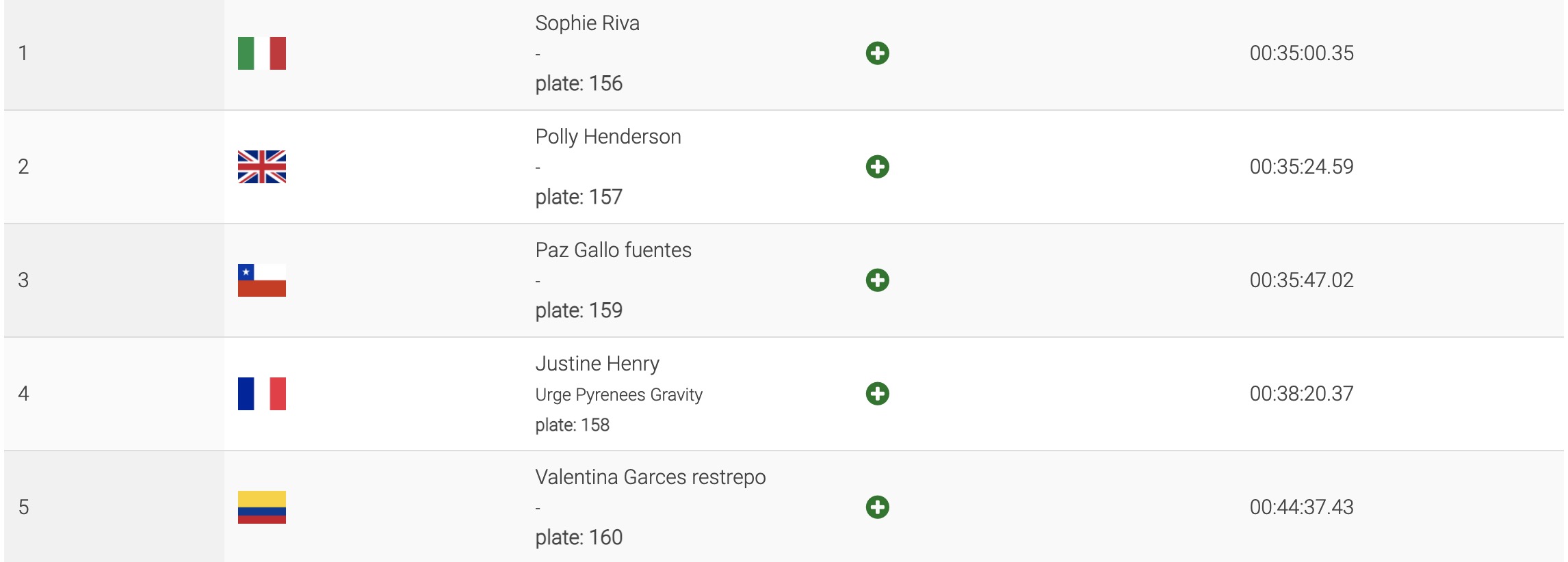
Task: Select Valentina Garces restrepo's name
Action: (650, 477)
